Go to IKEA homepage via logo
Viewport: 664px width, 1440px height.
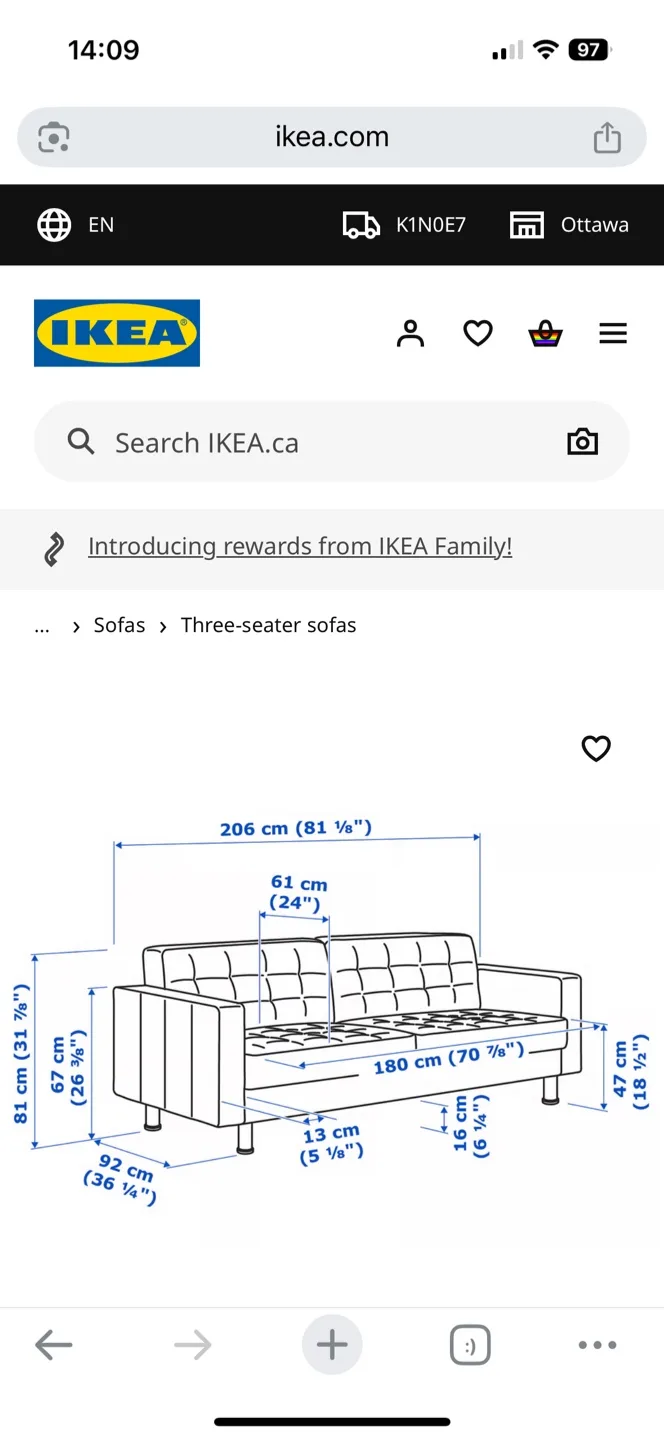point(116,332)
